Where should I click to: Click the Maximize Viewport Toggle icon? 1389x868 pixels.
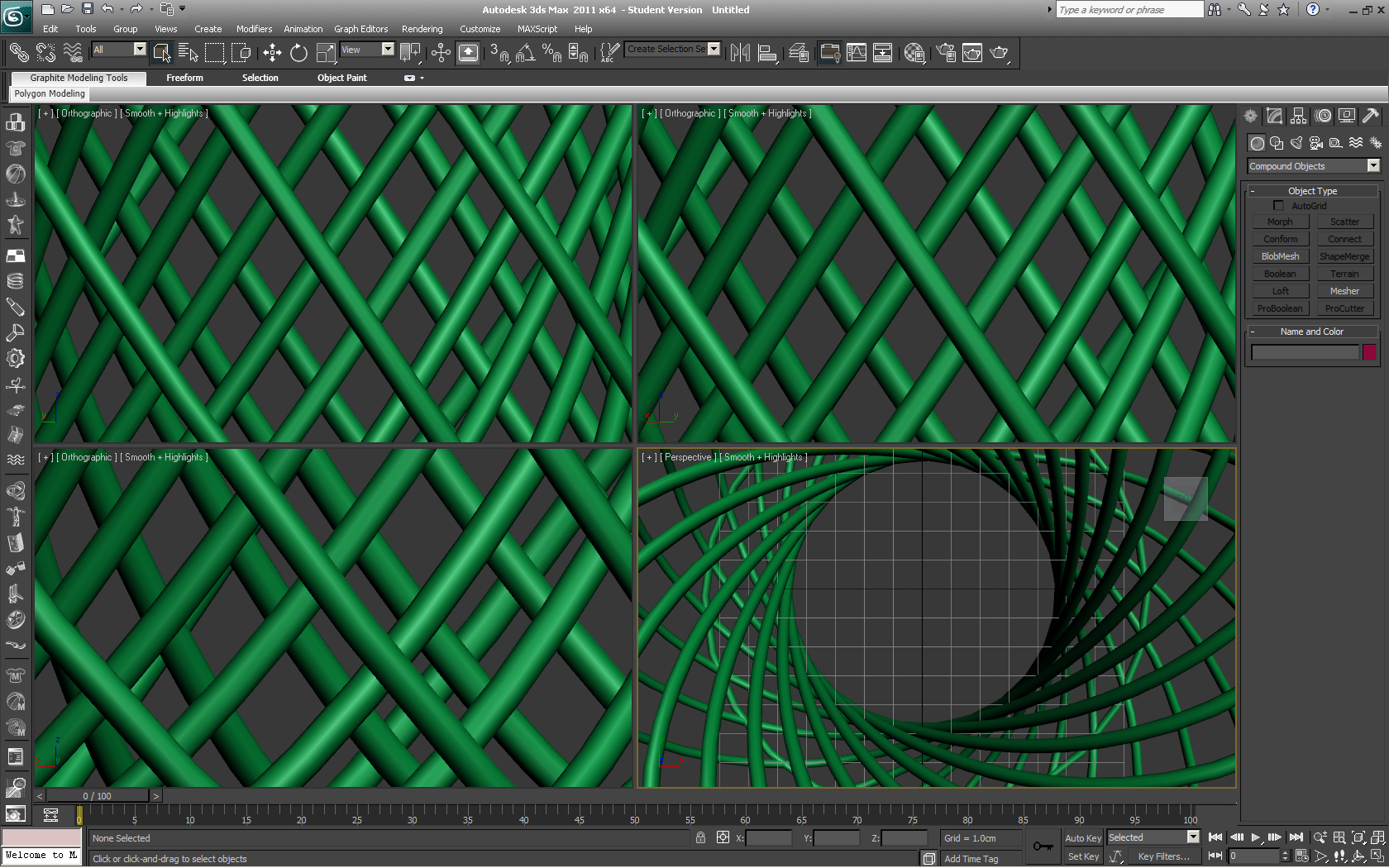[1377, 856]
